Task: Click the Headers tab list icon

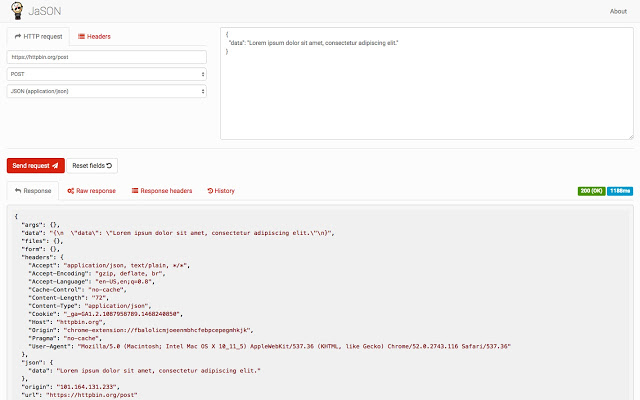Action: [81, 36]
